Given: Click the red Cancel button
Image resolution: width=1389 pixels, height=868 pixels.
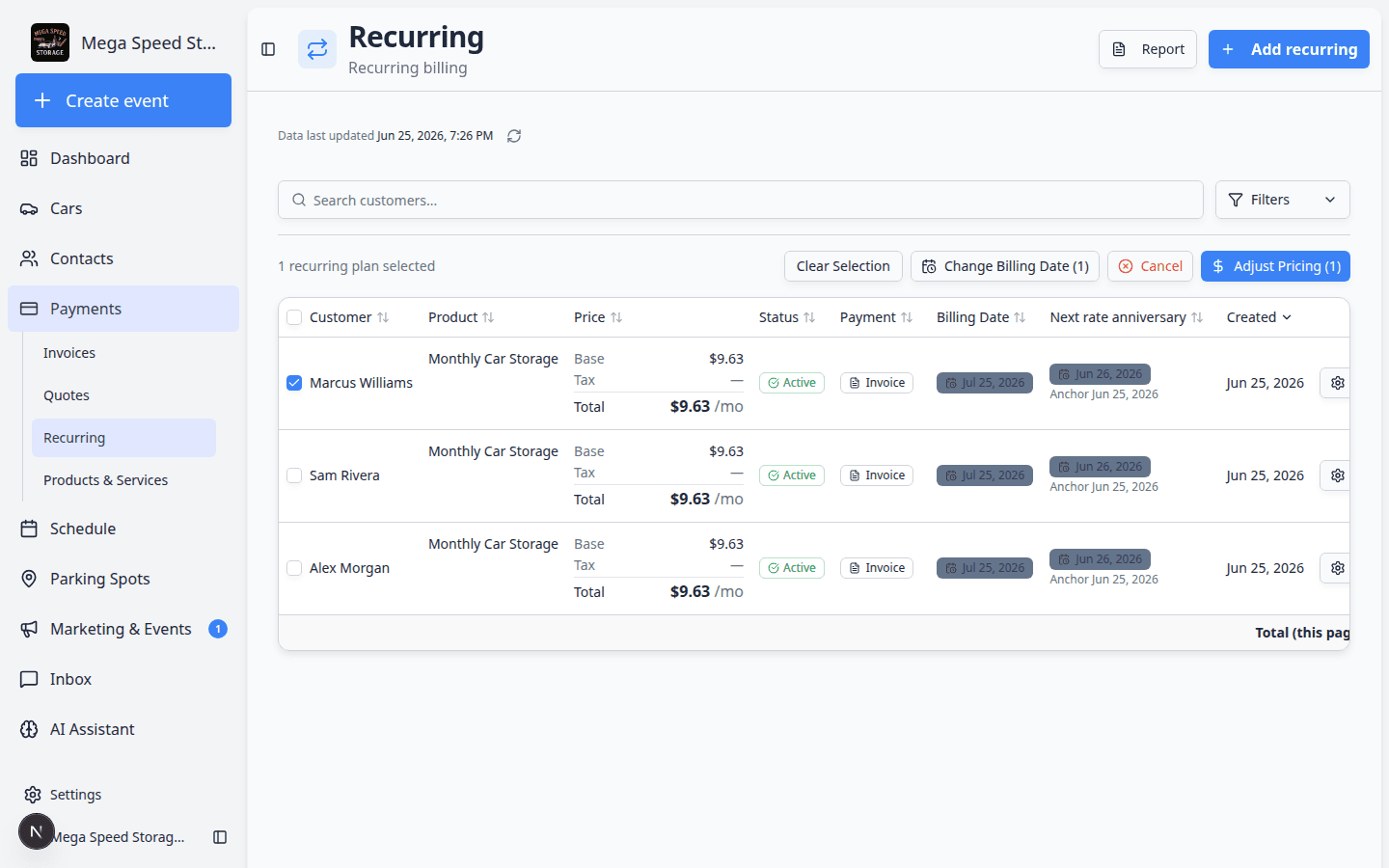Looking at the screenshot, I should pos(1150,266).
